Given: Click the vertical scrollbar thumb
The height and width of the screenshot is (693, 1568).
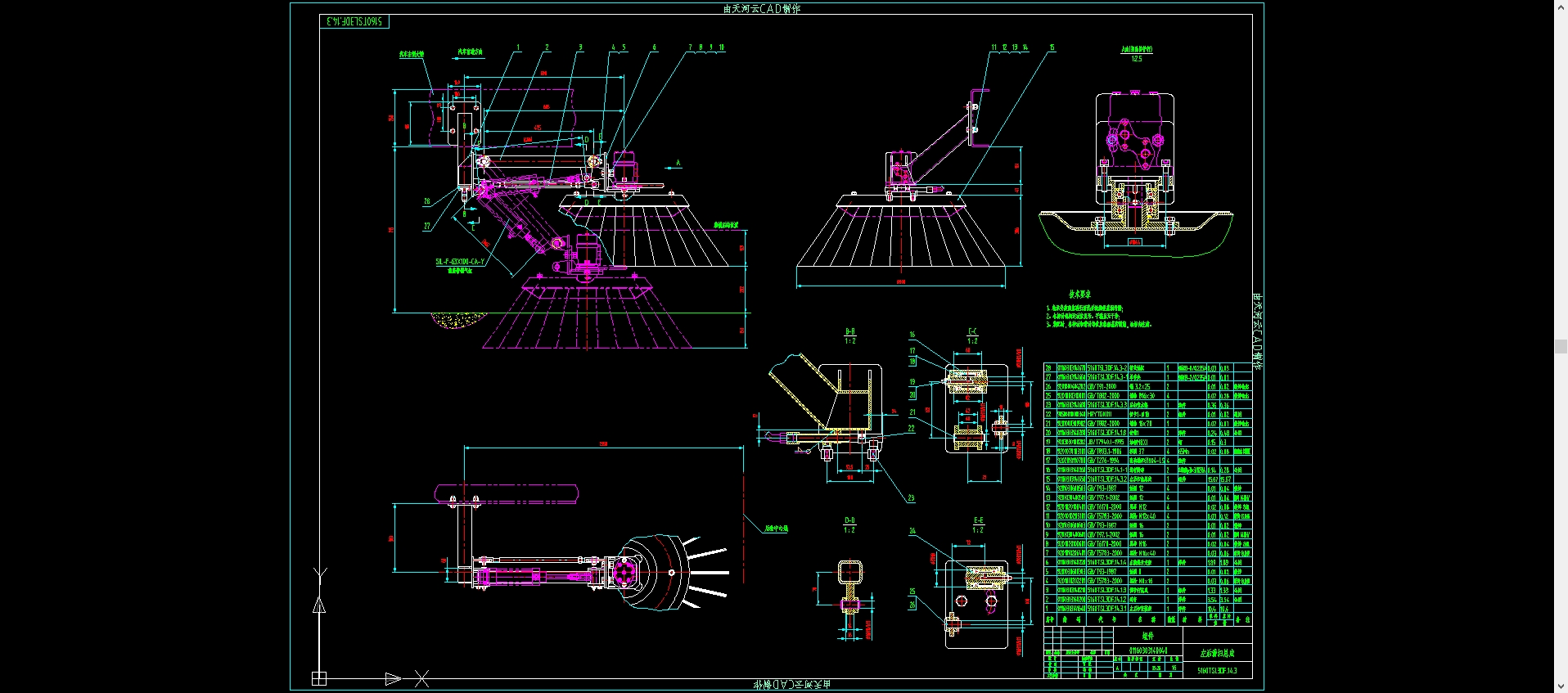Looking at the screenshot, I should [1561, 346].
